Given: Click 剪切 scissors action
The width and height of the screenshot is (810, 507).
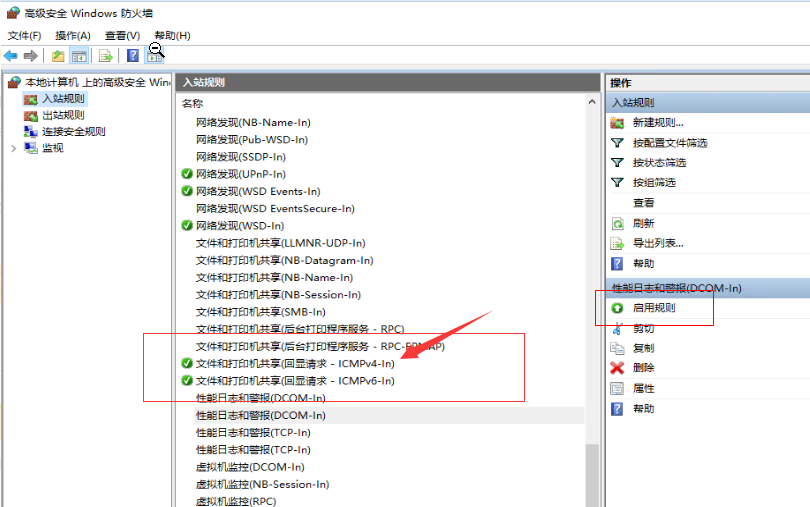Looking at the screenshot, I should [644, 328].
